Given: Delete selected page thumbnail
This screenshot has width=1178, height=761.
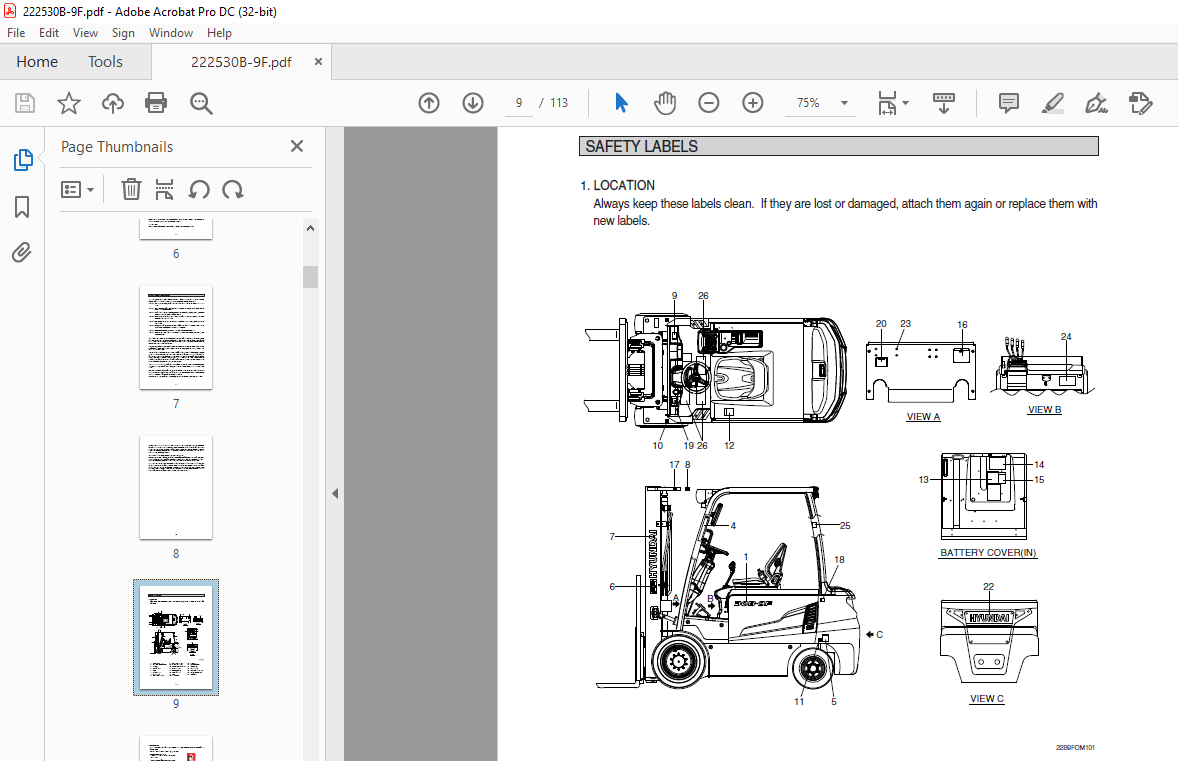Looking at the screenshot, I should pos(131,189).
